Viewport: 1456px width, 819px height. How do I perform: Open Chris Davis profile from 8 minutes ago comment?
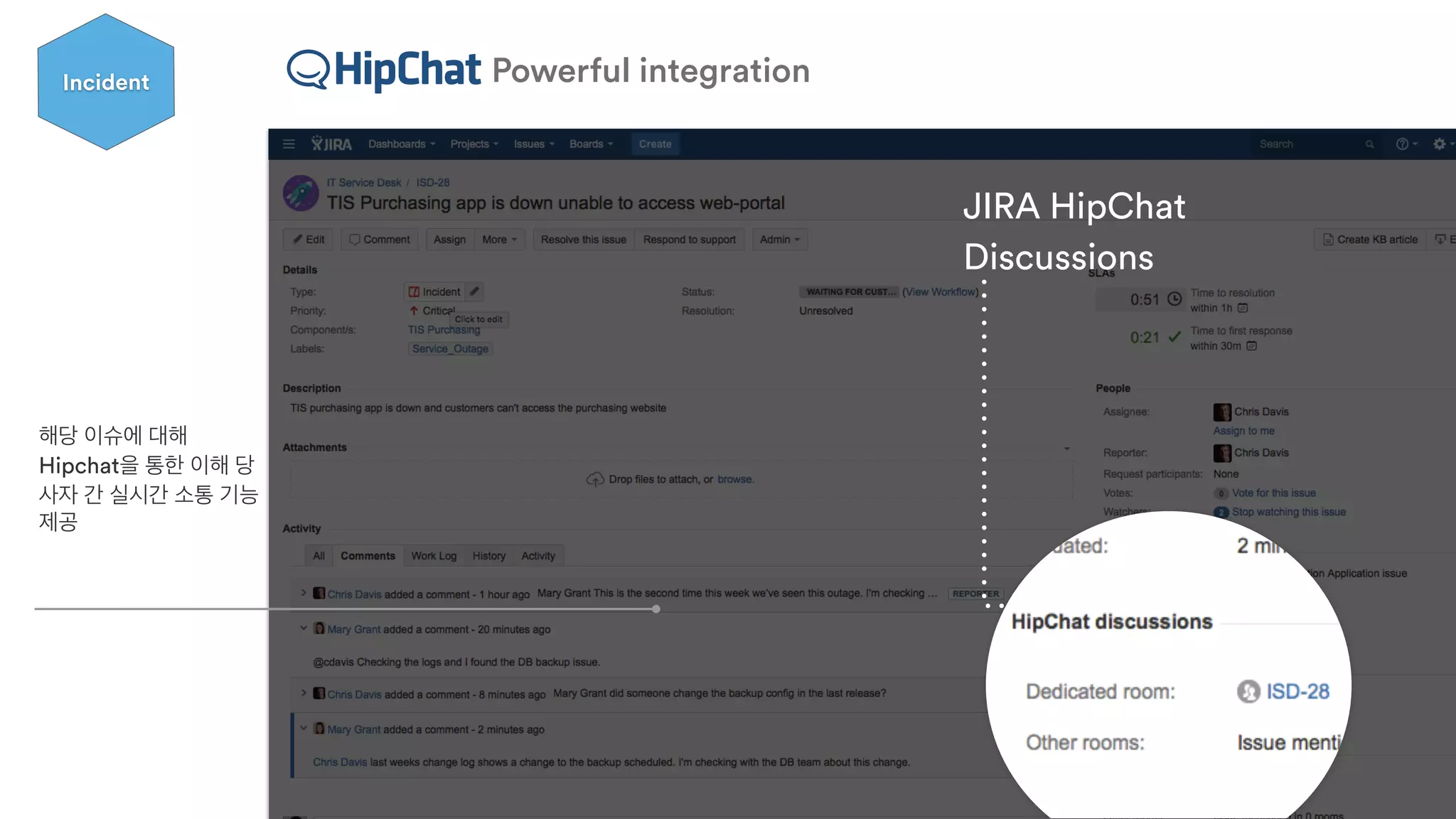(x=354, y=695)
